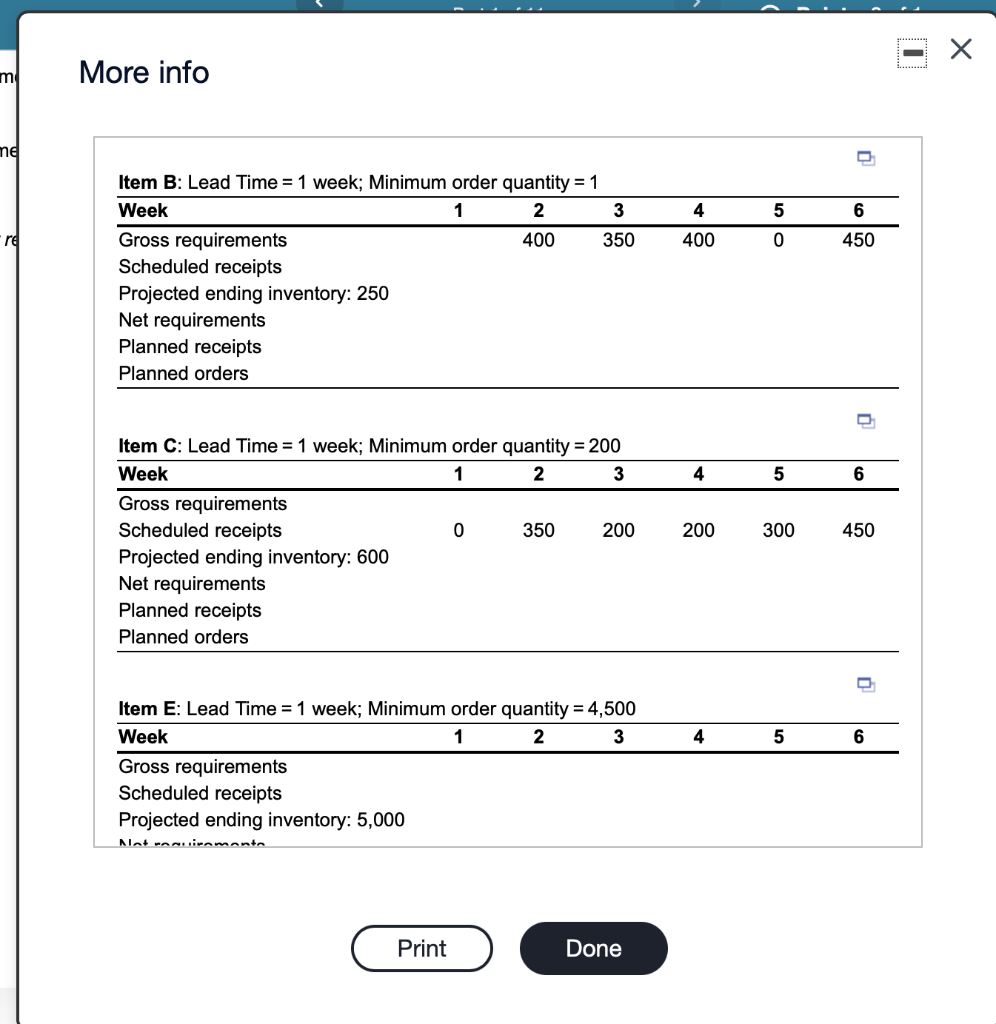Click Item C week 5 scheduled receipt 300

pyautogui.click(x=779, y=530)
